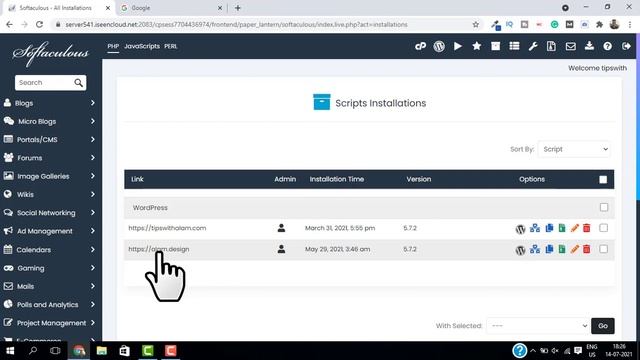Select checkbox for alam.design installation

(x=603, y=249)
